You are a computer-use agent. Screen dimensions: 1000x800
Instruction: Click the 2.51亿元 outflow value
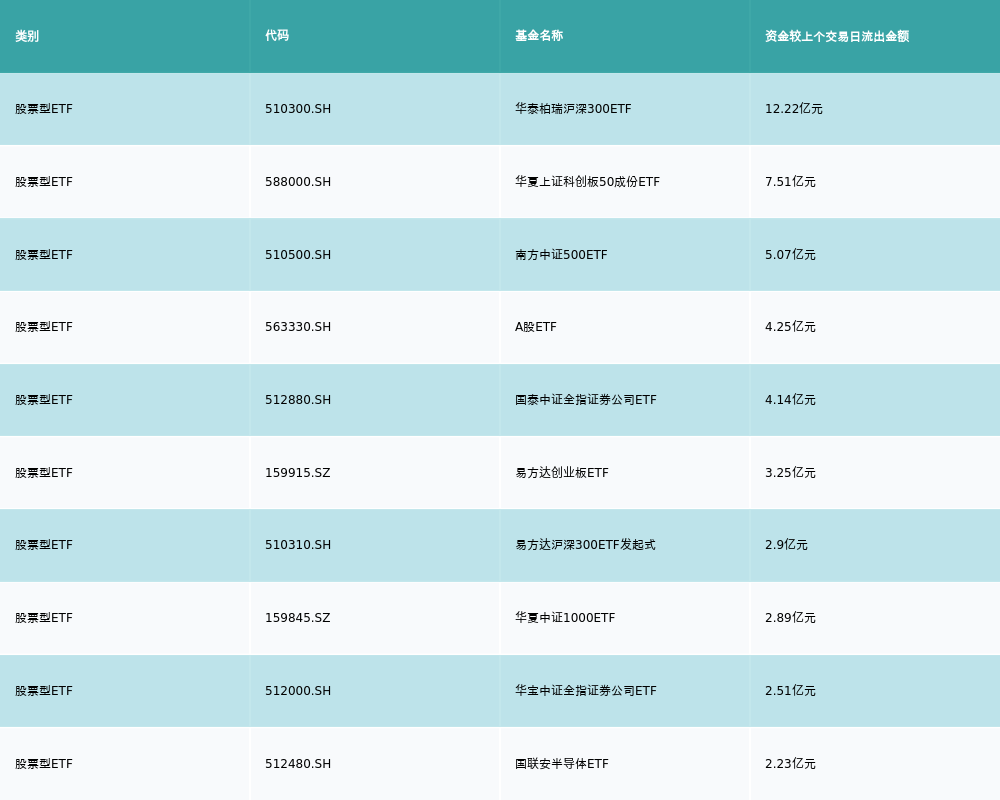(x=790, y=692)
